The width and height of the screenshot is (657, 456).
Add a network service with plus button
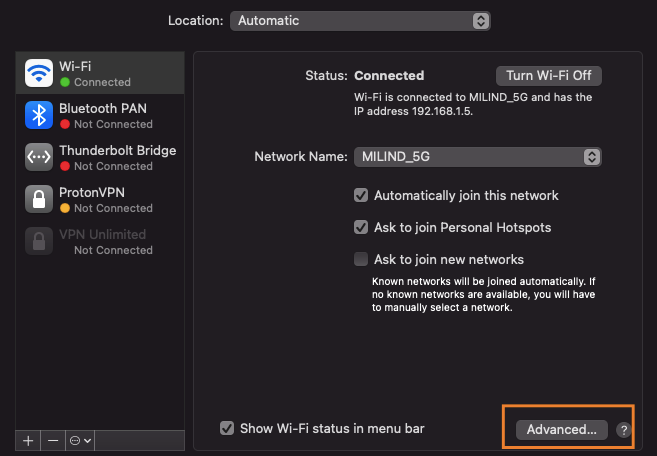click(x=28, y=440)
